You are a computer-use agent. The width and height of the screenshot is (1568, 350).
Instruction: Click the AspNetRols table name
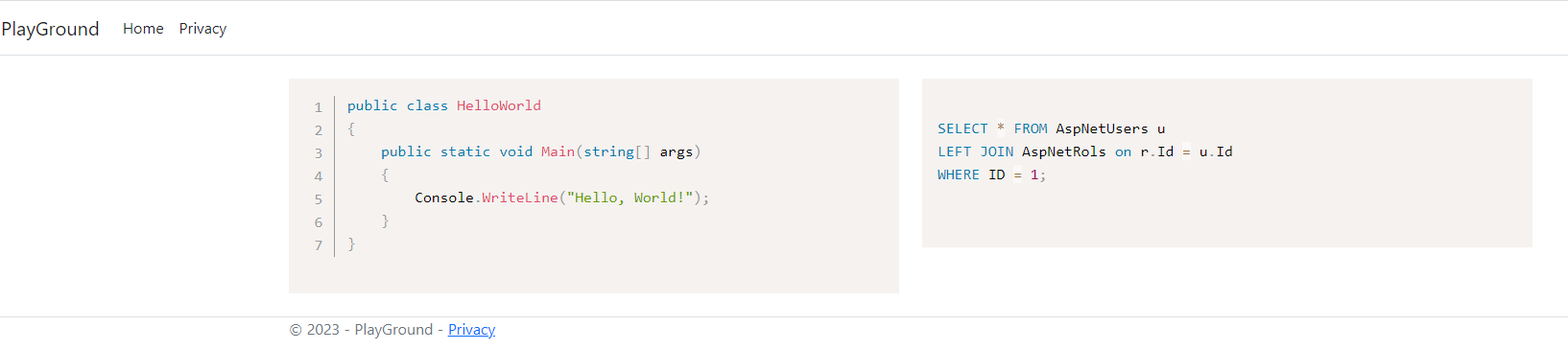tap(1063, 152)
